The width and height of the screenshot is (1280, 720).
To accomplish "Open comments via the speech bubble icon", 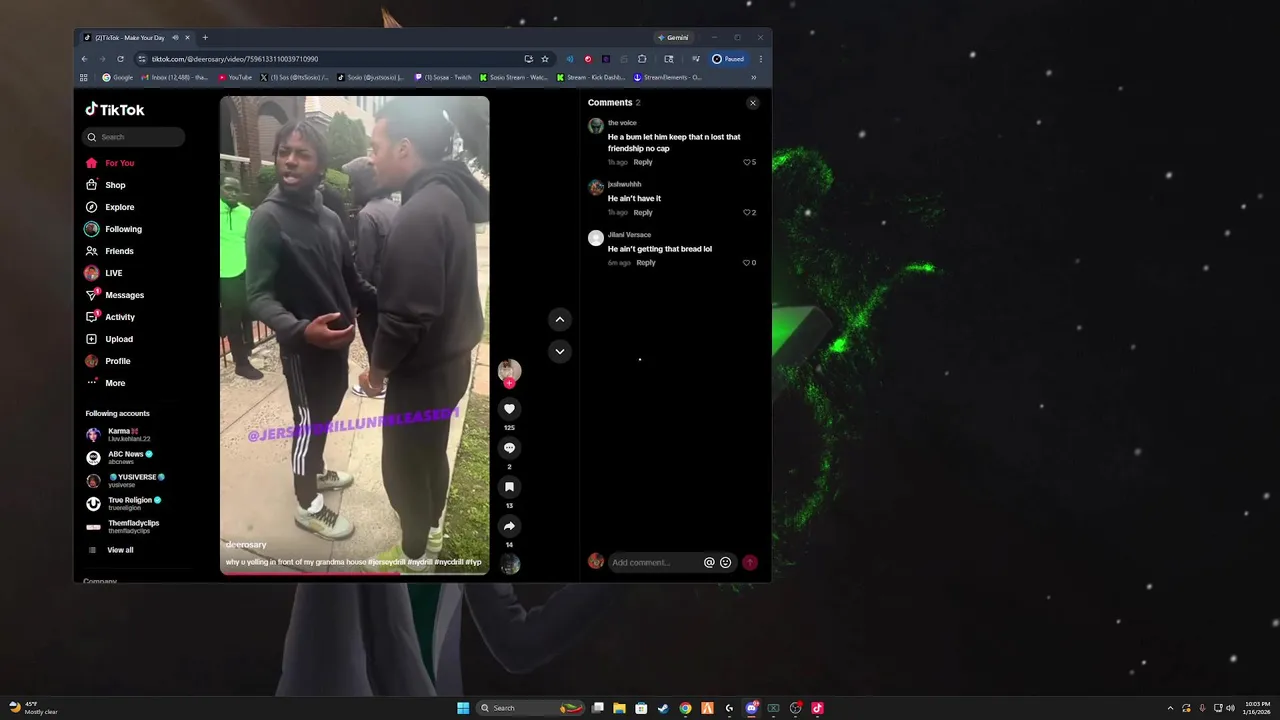I will coord(509,448).
